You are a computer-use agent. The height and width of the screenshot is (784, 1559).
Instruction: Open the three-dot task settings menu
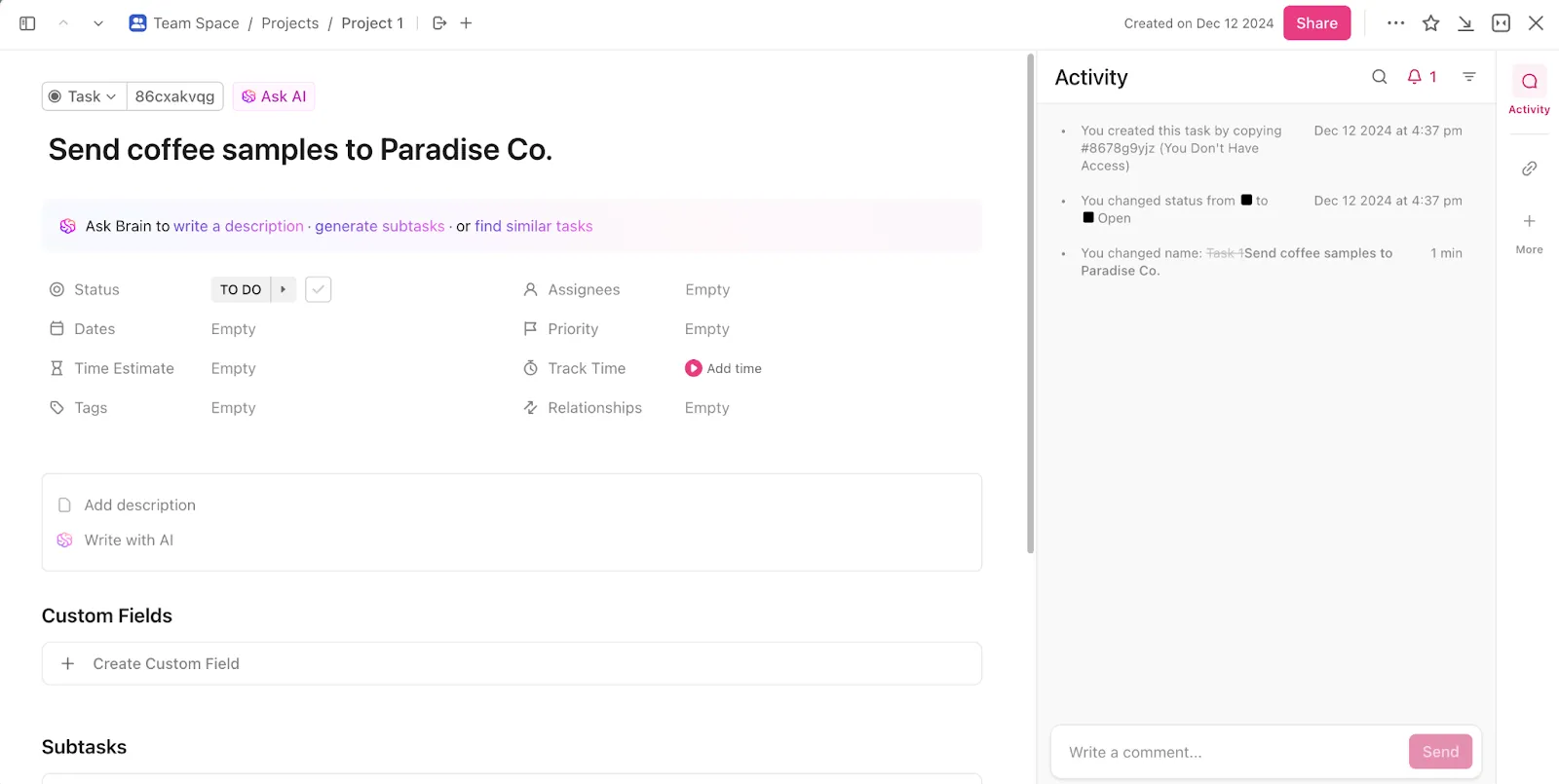[1396, 23]
